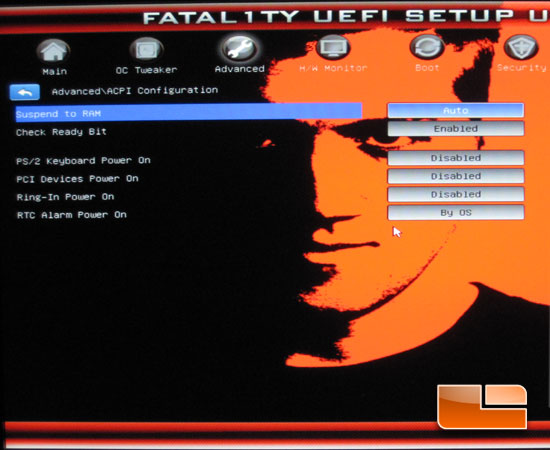Select the Advanced wrench icon

pos(240,49)
